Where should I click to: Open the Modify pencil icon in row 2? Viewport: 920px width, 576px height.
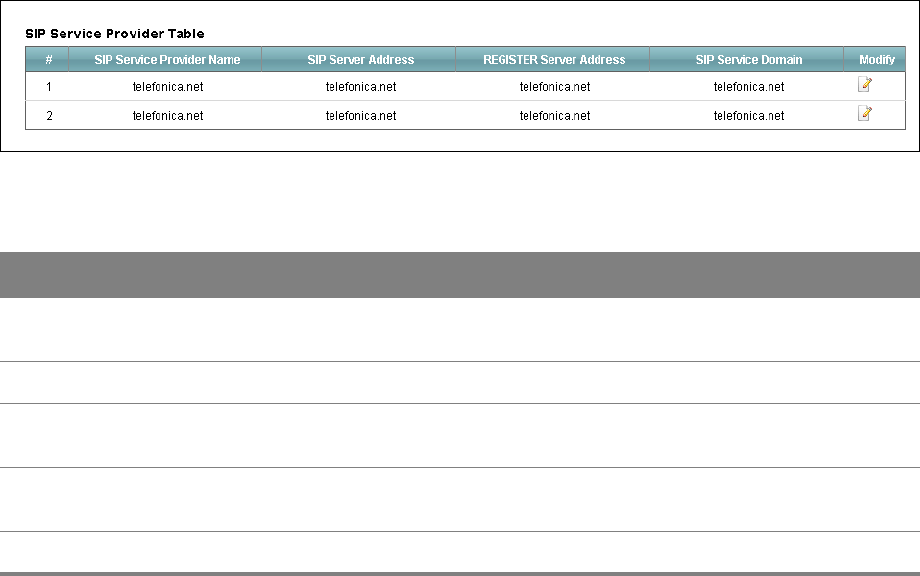[865, 114]
